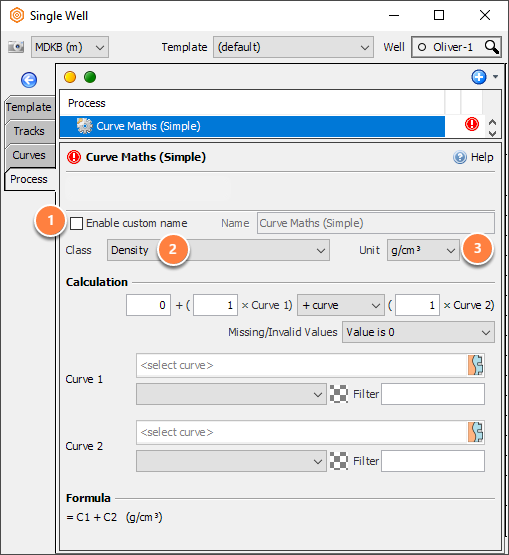Click the blue back arrow icon
Image resolution: width=509 pixels, height=555 pixels.
click(x=29, y=80)
